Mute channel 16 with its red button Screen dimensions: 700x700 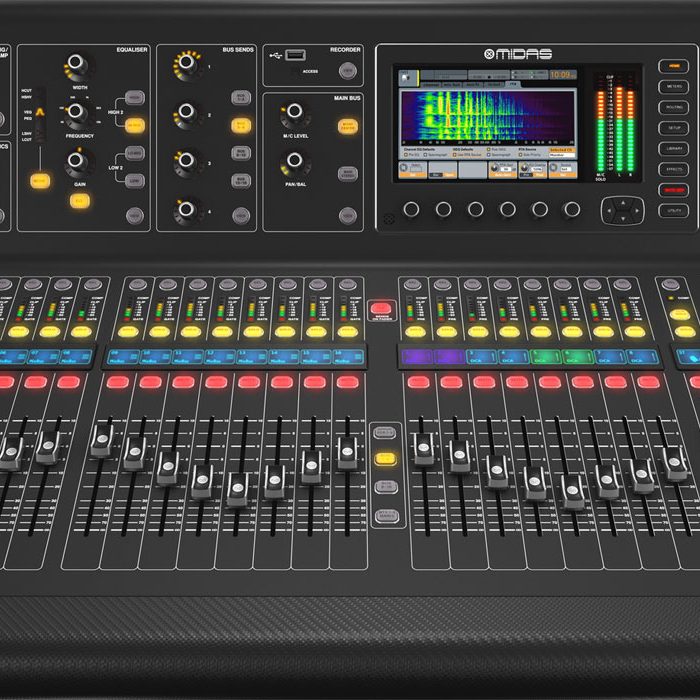click(348, 382)
